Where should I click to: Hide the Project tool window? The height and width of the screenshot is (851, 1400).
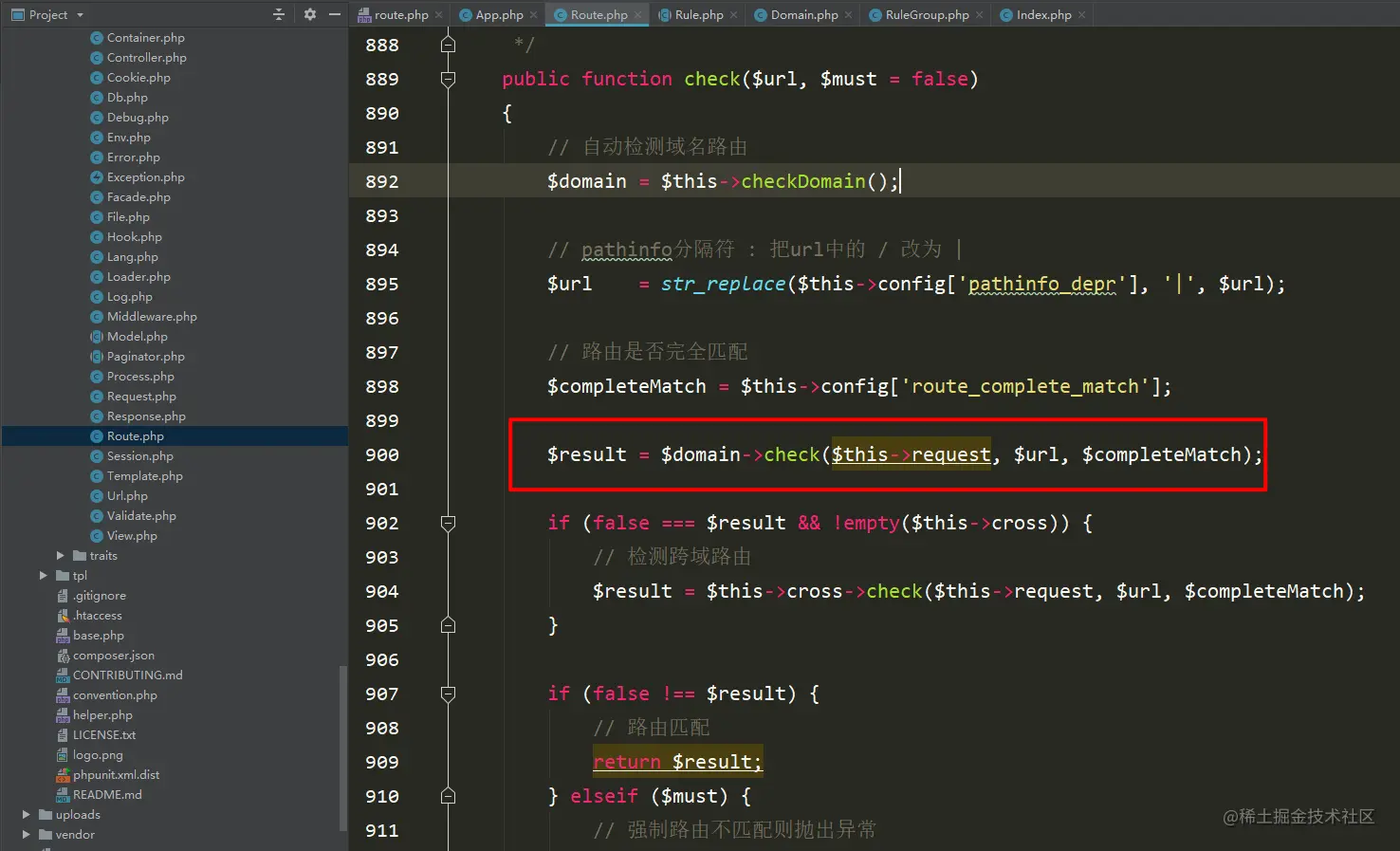point(335,14)
